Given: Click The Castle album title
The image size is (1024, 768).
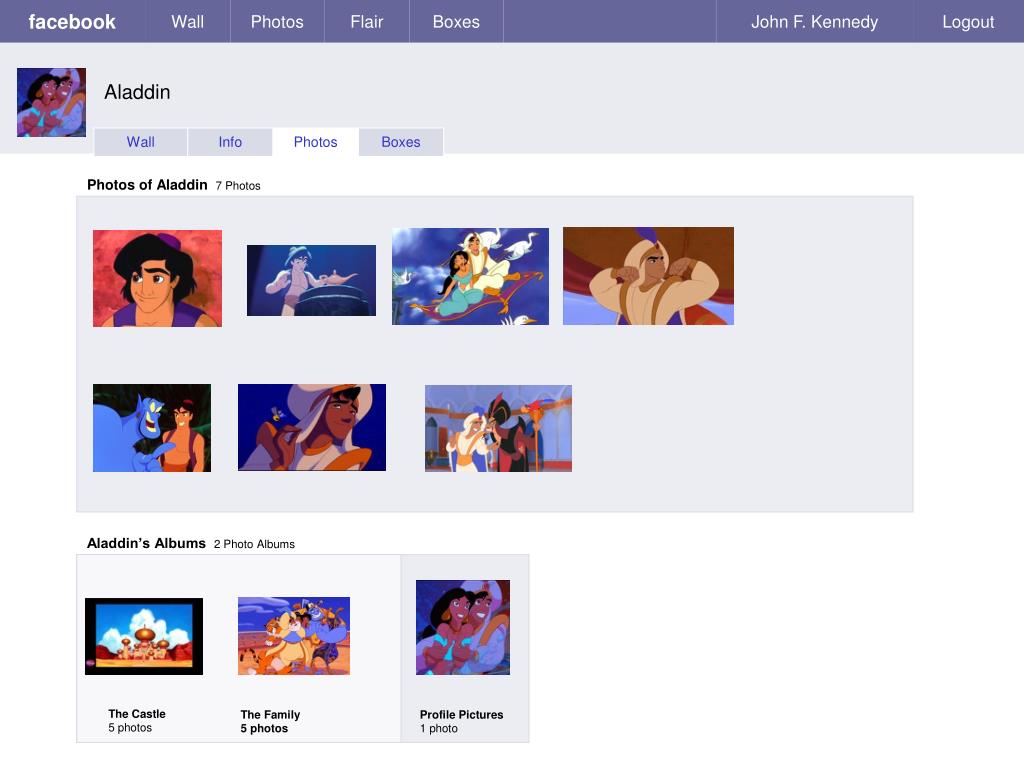Looking at the screenshot, I should [136, 714].
